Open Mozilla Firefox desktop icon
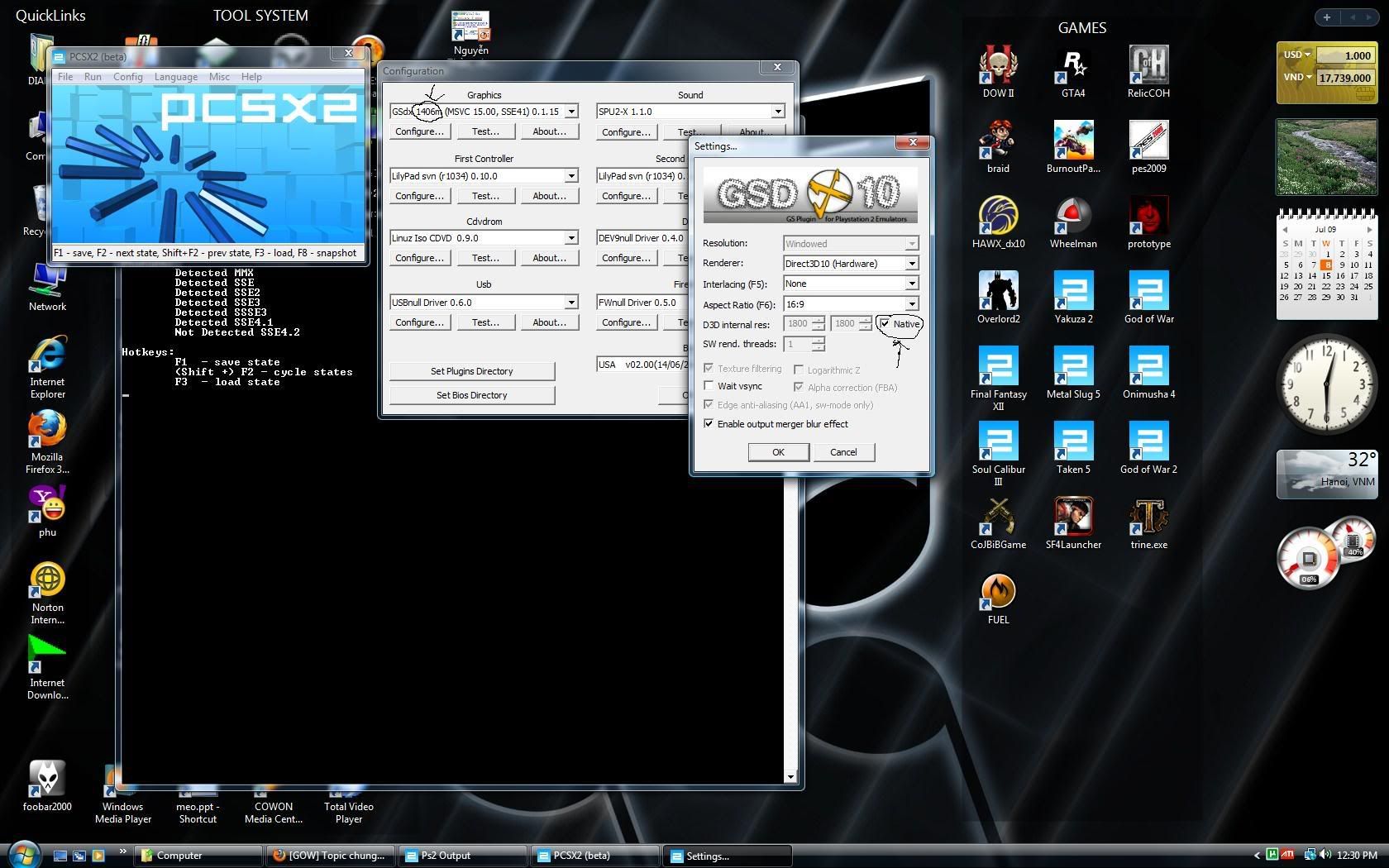The image size is (1389, 868). click(47, 442)
